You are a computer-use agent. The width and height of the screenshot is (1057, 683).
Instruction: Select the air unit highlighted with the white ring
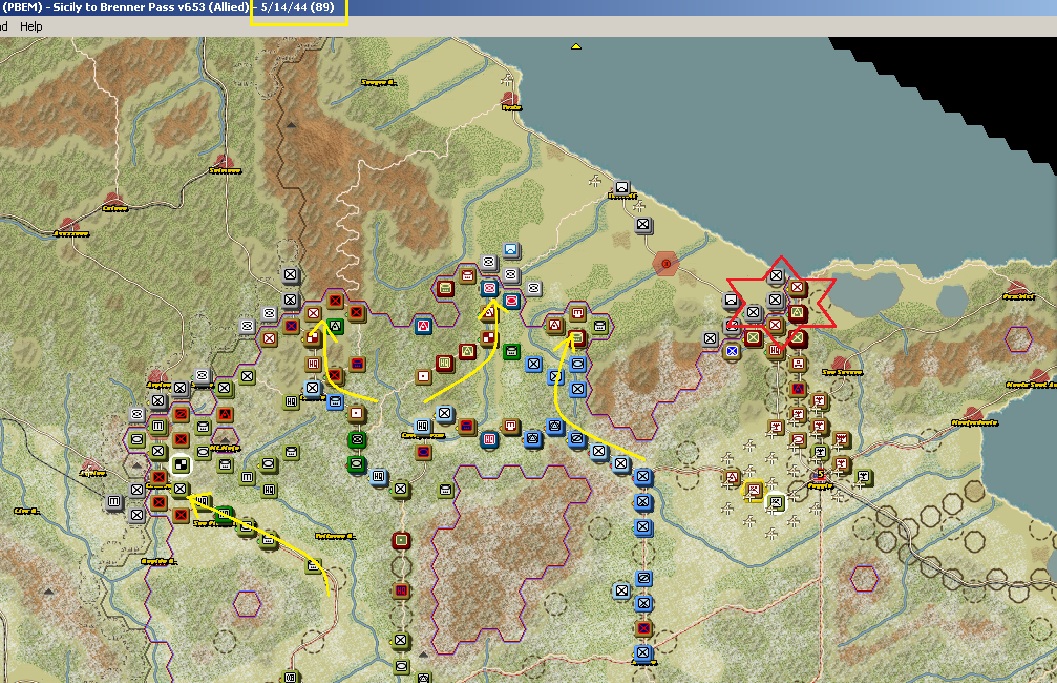point(775,502)
